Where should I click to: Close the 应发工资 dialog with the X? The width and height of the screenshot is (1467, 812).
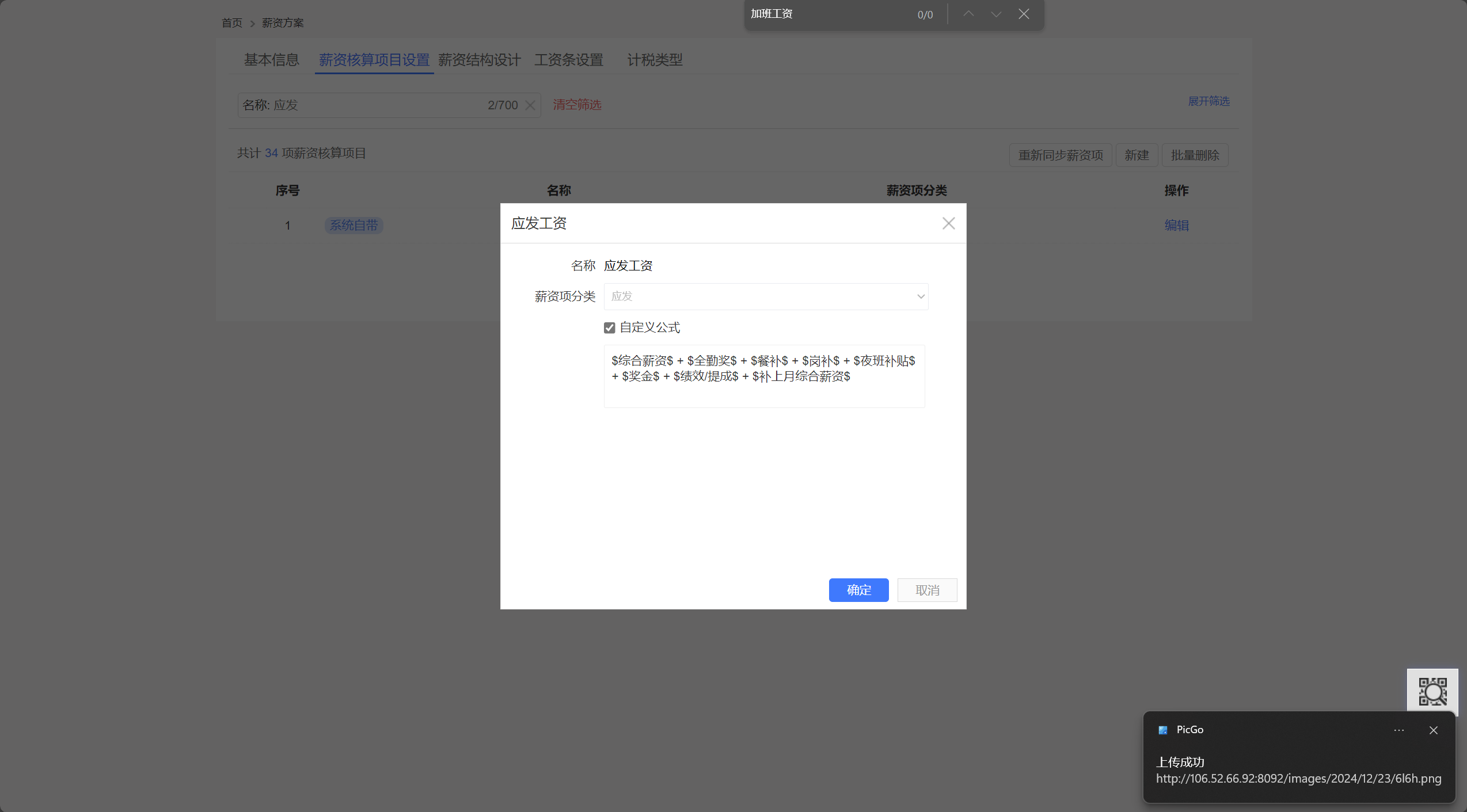948,223
